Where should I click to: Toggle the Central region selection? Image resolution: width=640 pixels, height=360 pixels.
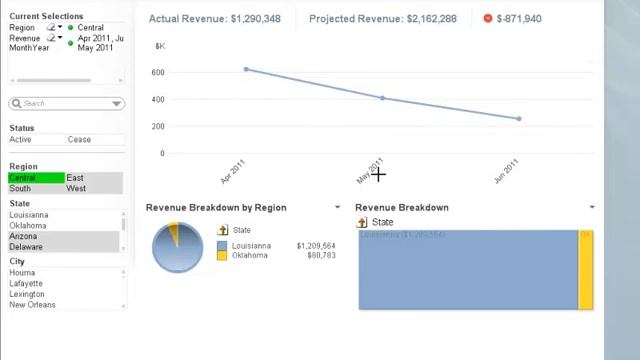click(36, 178)
